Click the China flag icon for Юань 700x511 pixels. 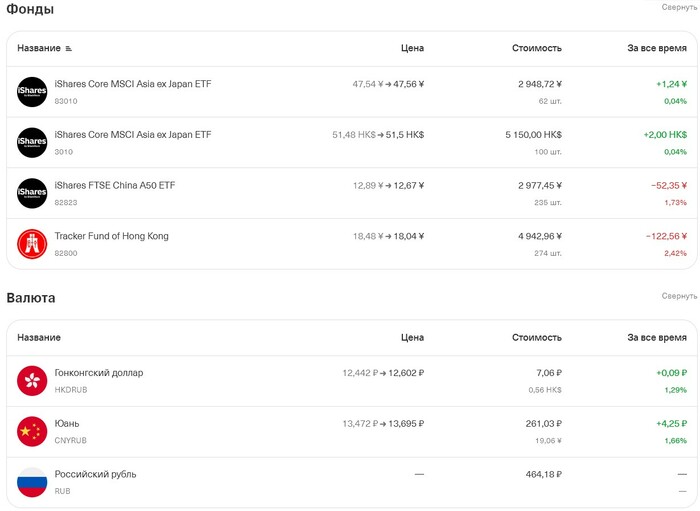(32, 432)
